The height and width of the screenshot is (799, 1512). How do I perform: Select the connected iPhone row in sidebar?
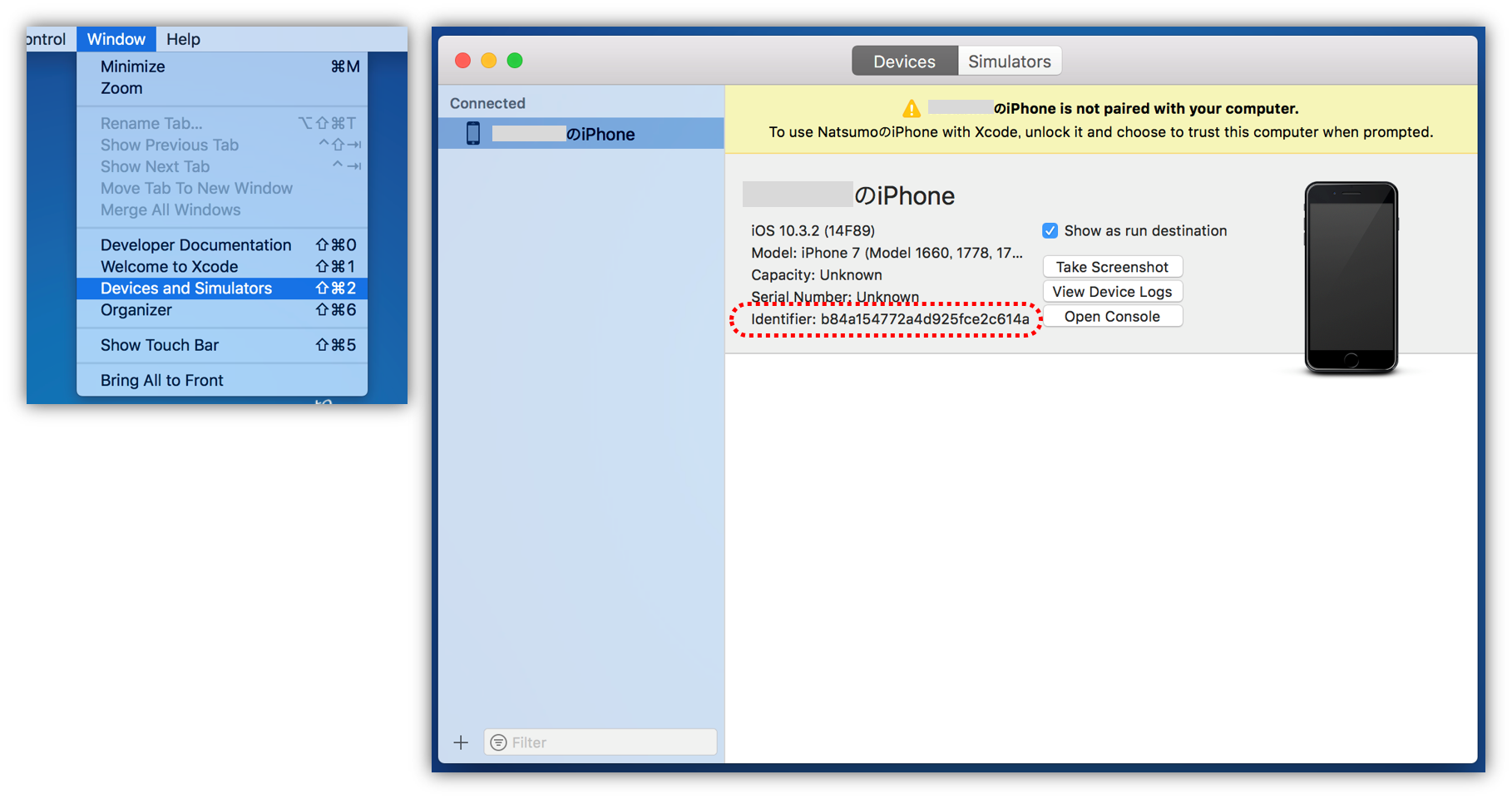coord(581,133)
